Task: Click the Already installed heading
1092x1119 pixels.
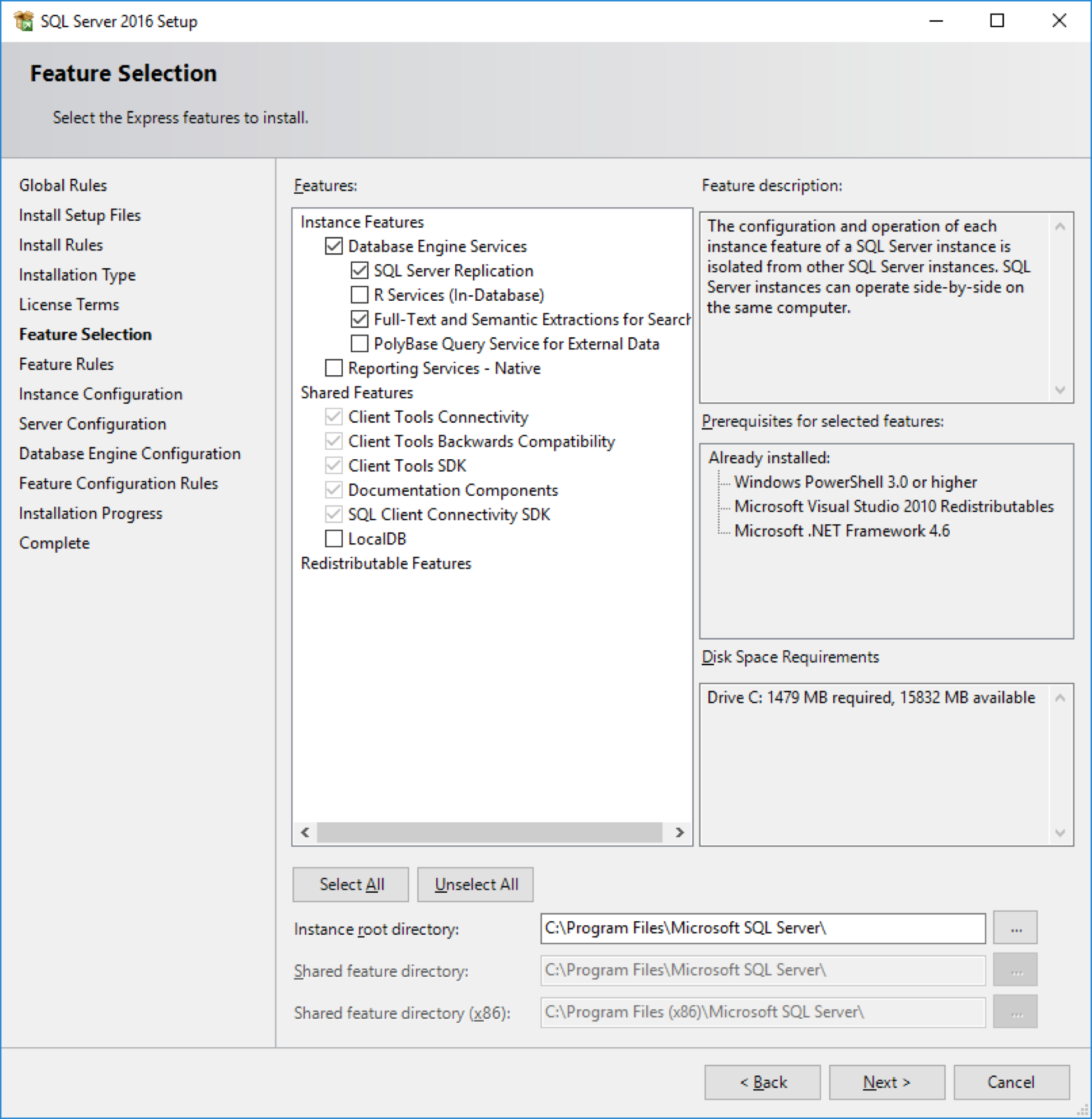Action: (x=769, y=458)
